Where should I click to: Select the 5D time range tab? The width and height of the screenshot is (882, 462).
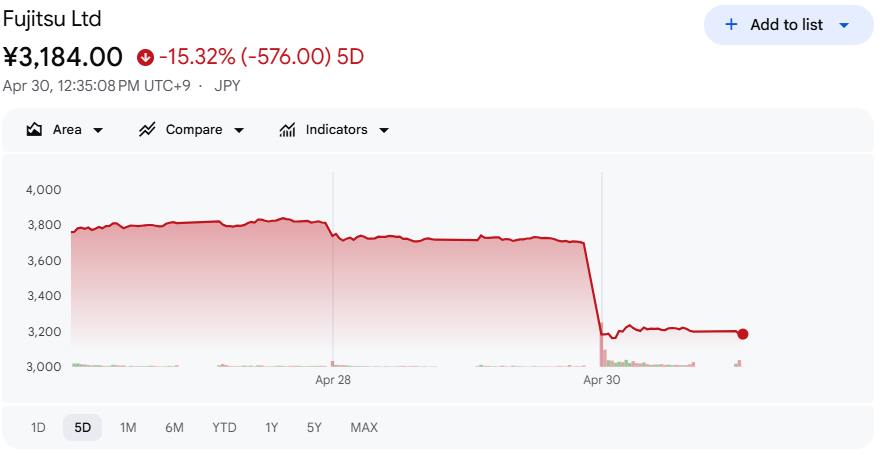82,428
